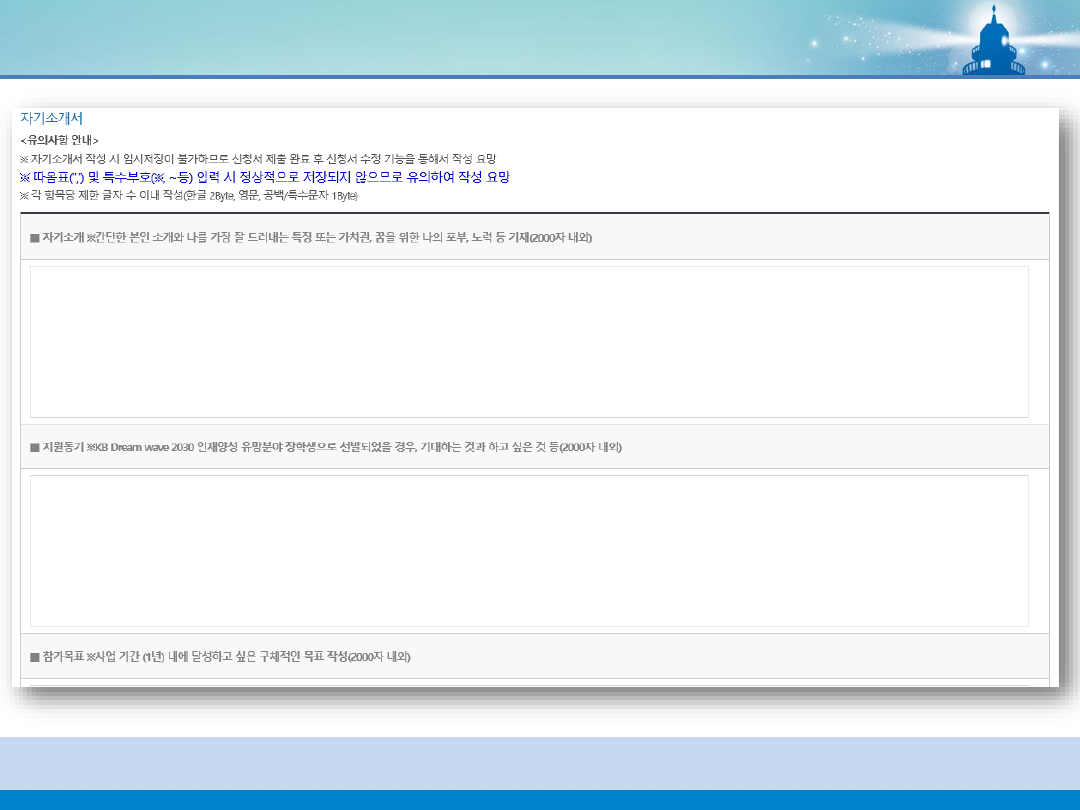This screenshot has width=1080, height=810.
Task: Click inside the 자기소개 text area
Action: (x=529, y=341)
